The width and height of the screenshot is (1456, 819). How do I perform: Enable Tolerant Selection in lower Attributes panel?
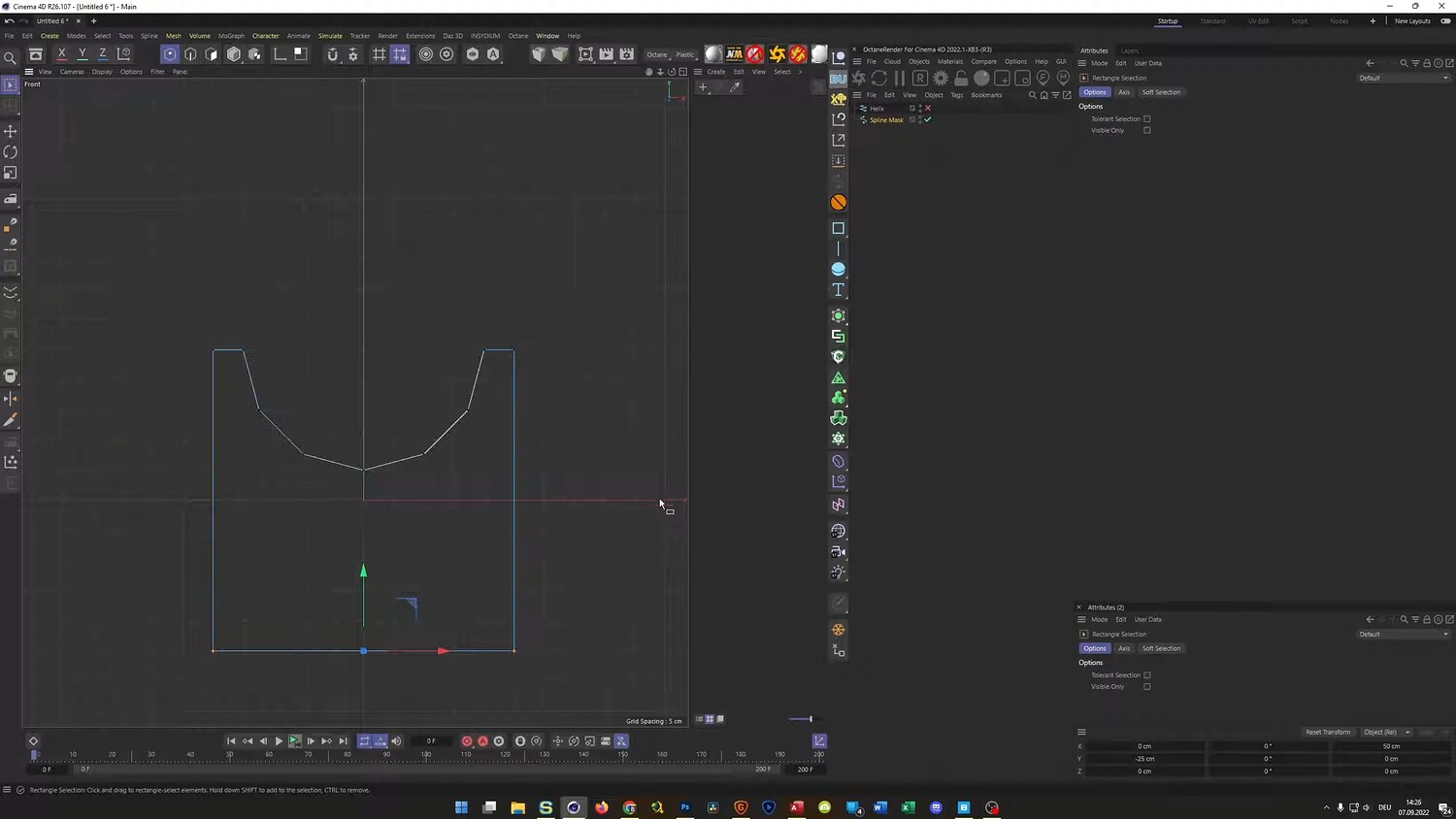tap(1147, 675)
